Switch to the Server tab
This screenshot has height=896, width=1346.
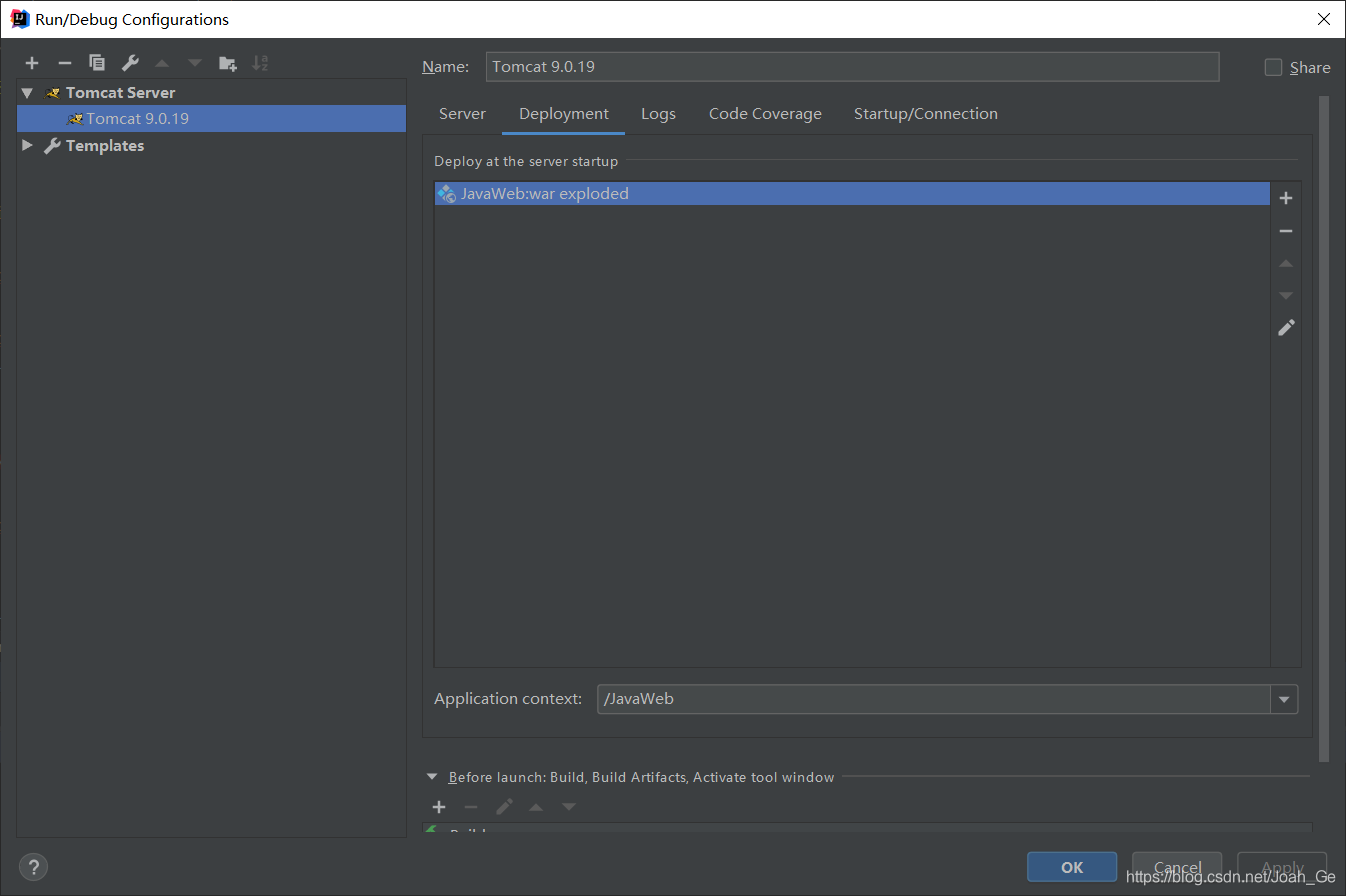click(x=462, y=114)
